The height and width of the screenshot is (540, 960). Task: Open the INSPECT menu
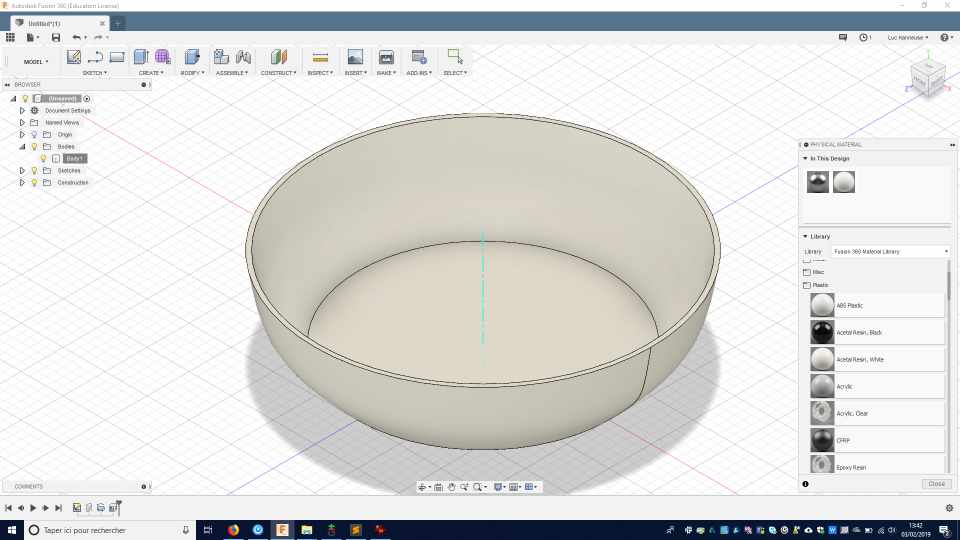tap(320, 73)
